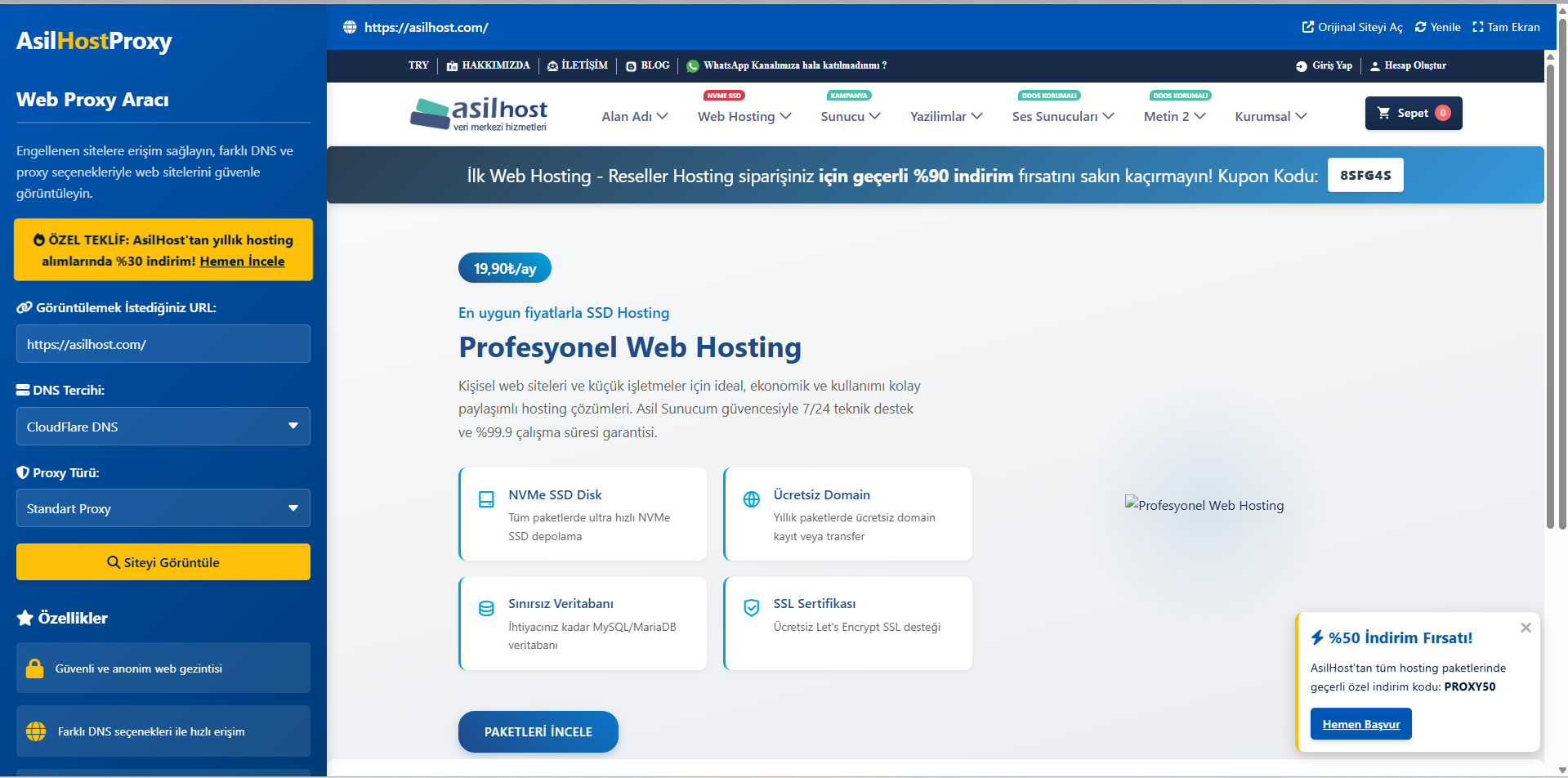Expand the Web Hosting menu
The height and width of the screenshot is (778, 1568).
(744, 116)
